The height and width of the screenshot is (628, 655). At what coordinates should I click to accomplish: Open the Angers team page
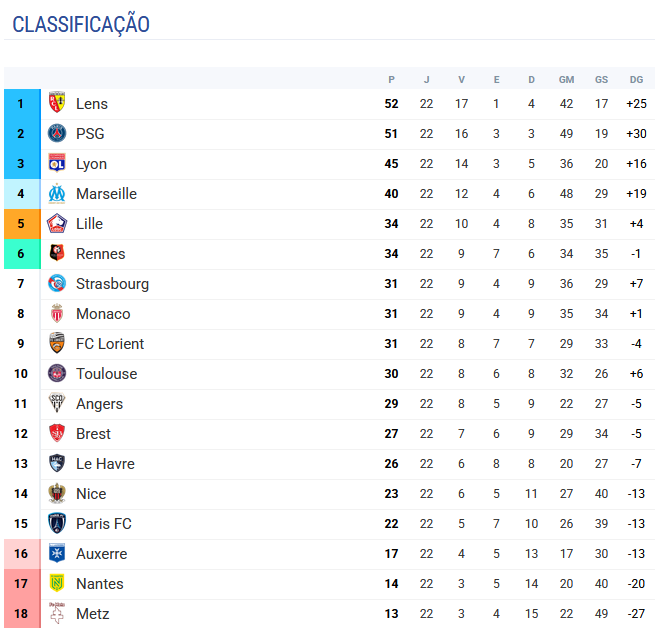(x=99, y=403)
